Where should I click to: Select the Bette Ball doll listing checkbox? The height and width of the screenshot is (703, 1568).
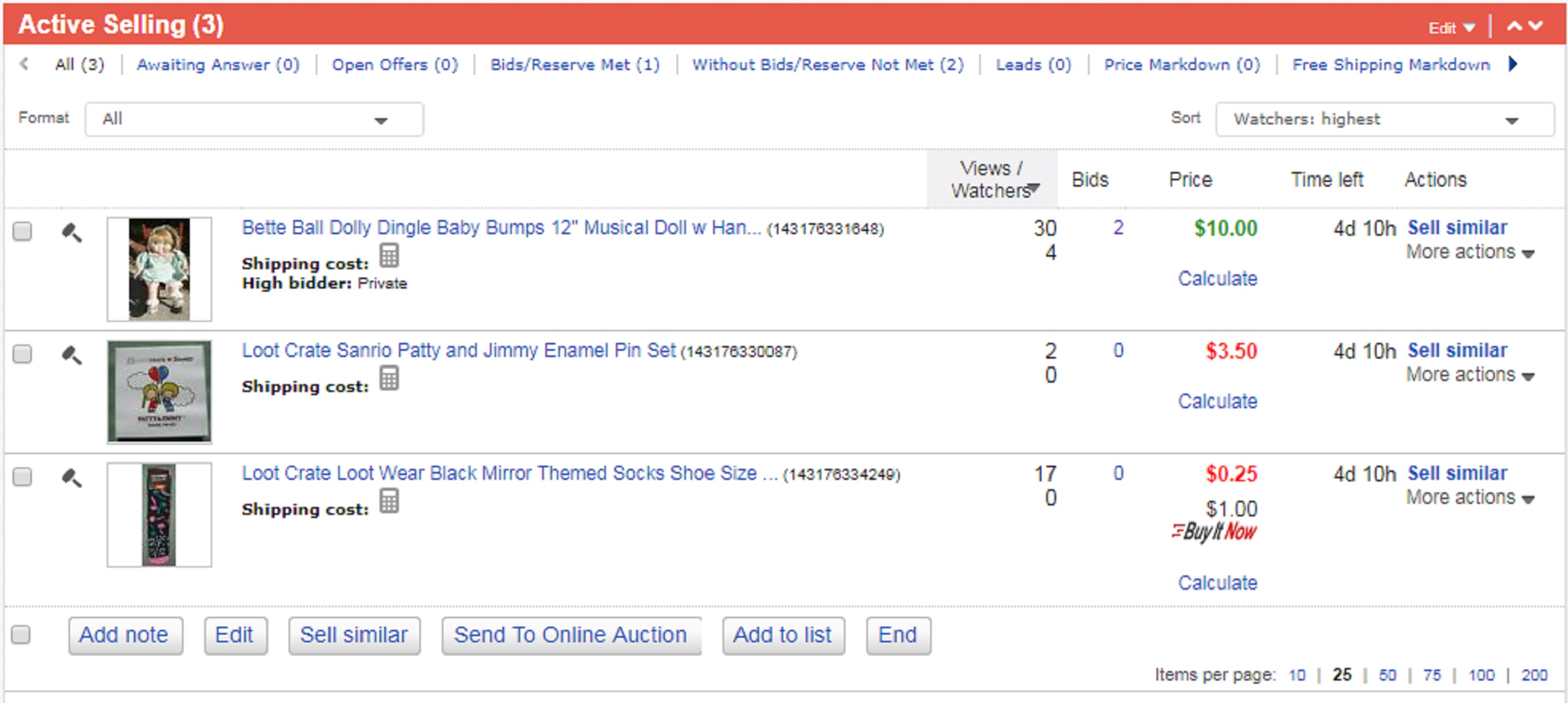pyautogui.click(x=22, y=232)
